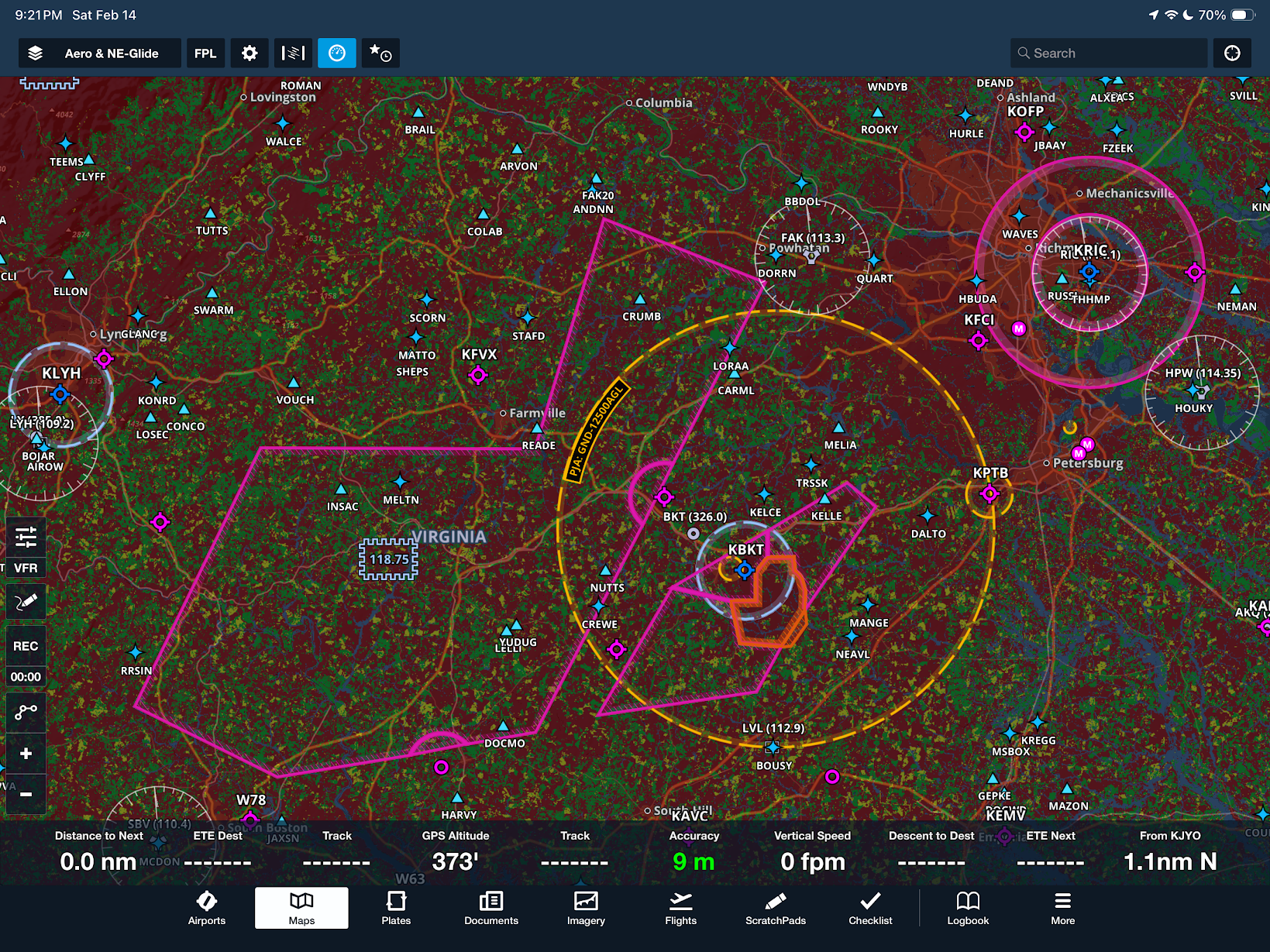Toggle the instrument panel gauge button
Screen dimensions: 1270x952
click(336, 53)
